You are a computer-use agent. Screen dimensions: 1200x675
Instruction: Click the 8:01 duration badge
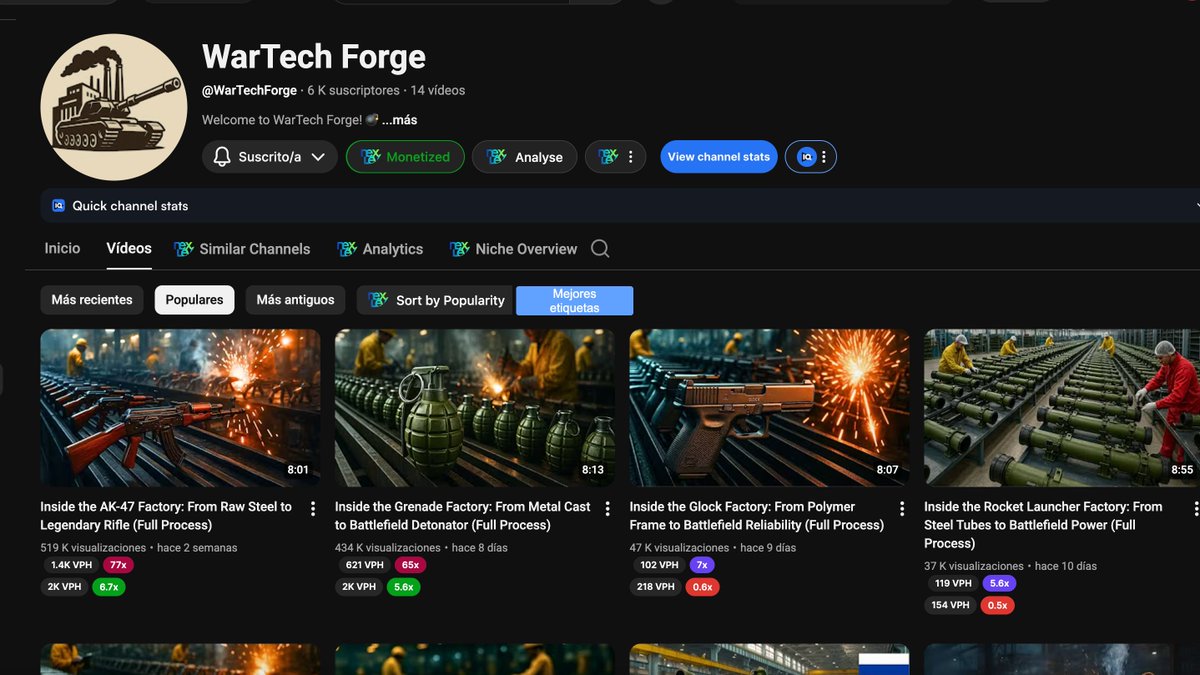(x=298, y=470)
